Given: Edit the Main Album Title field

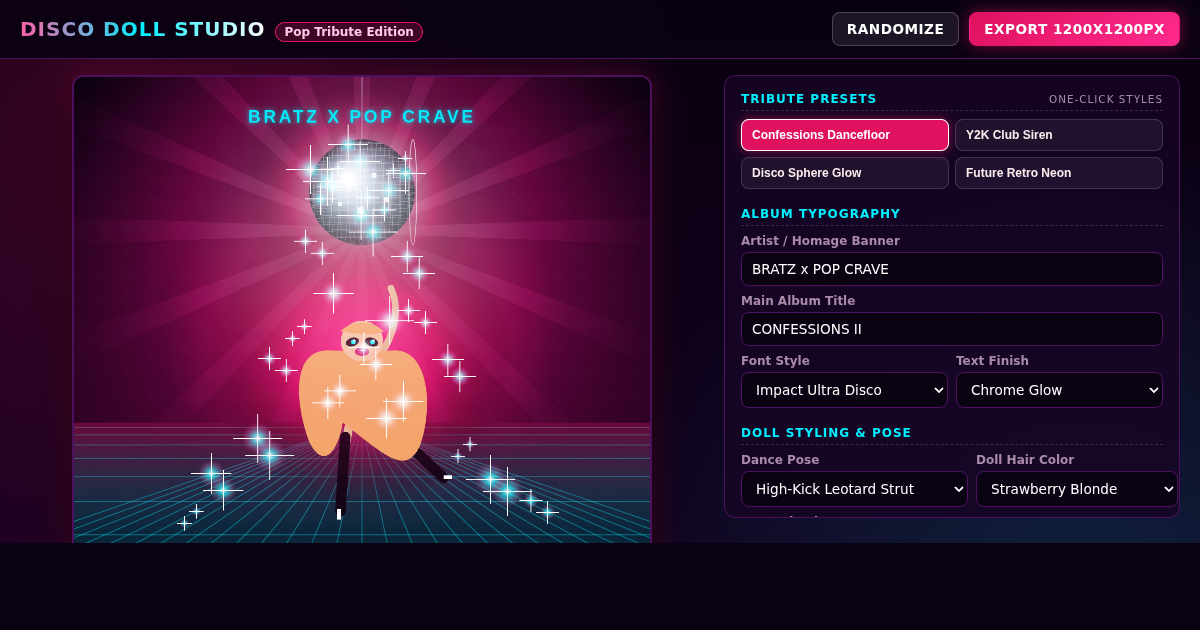Looking at the screenshot, I should (x=952, y=329).
